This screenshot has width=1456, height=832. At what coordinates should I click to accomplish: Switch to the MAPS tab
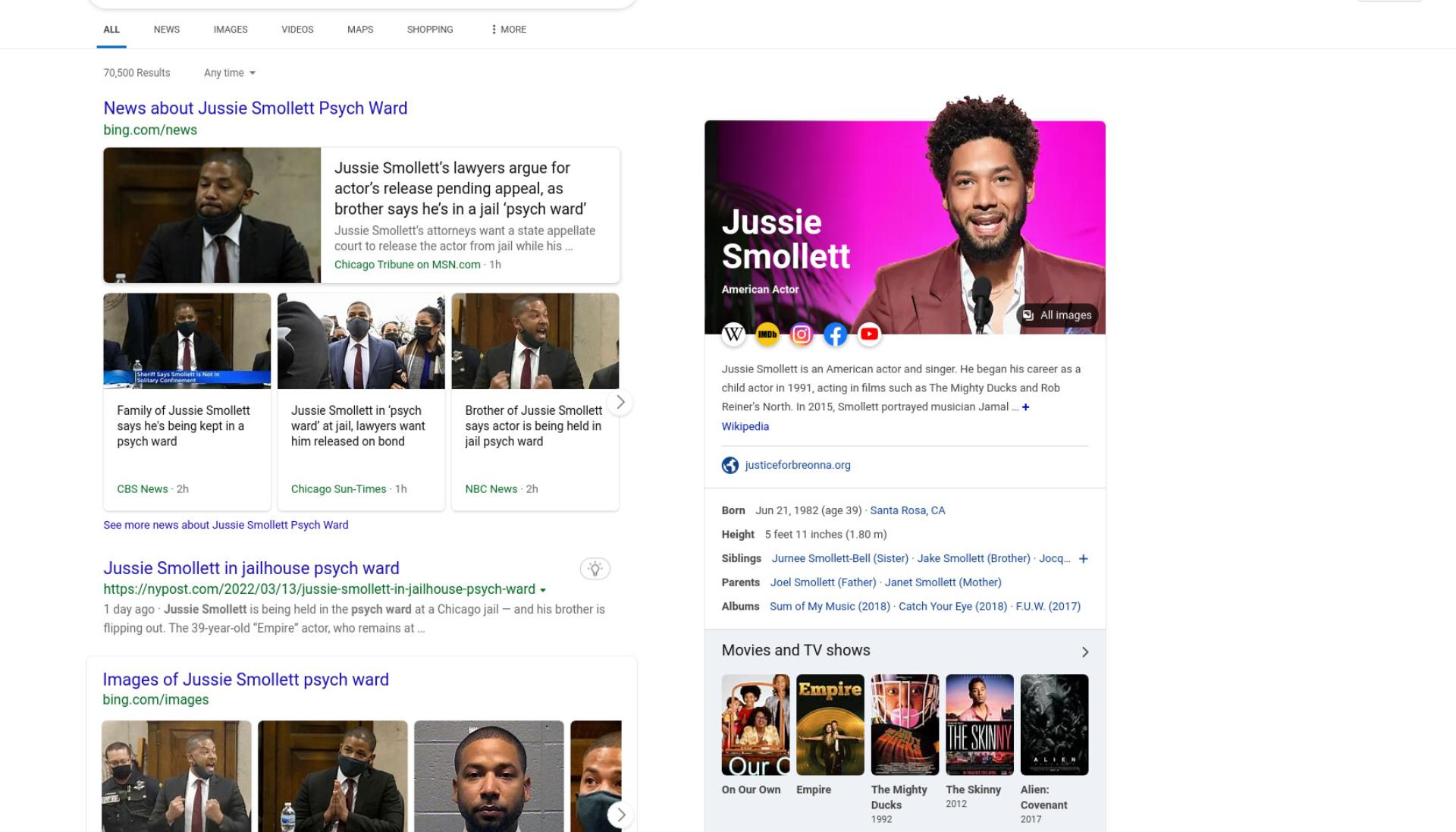tap(360, 30)
